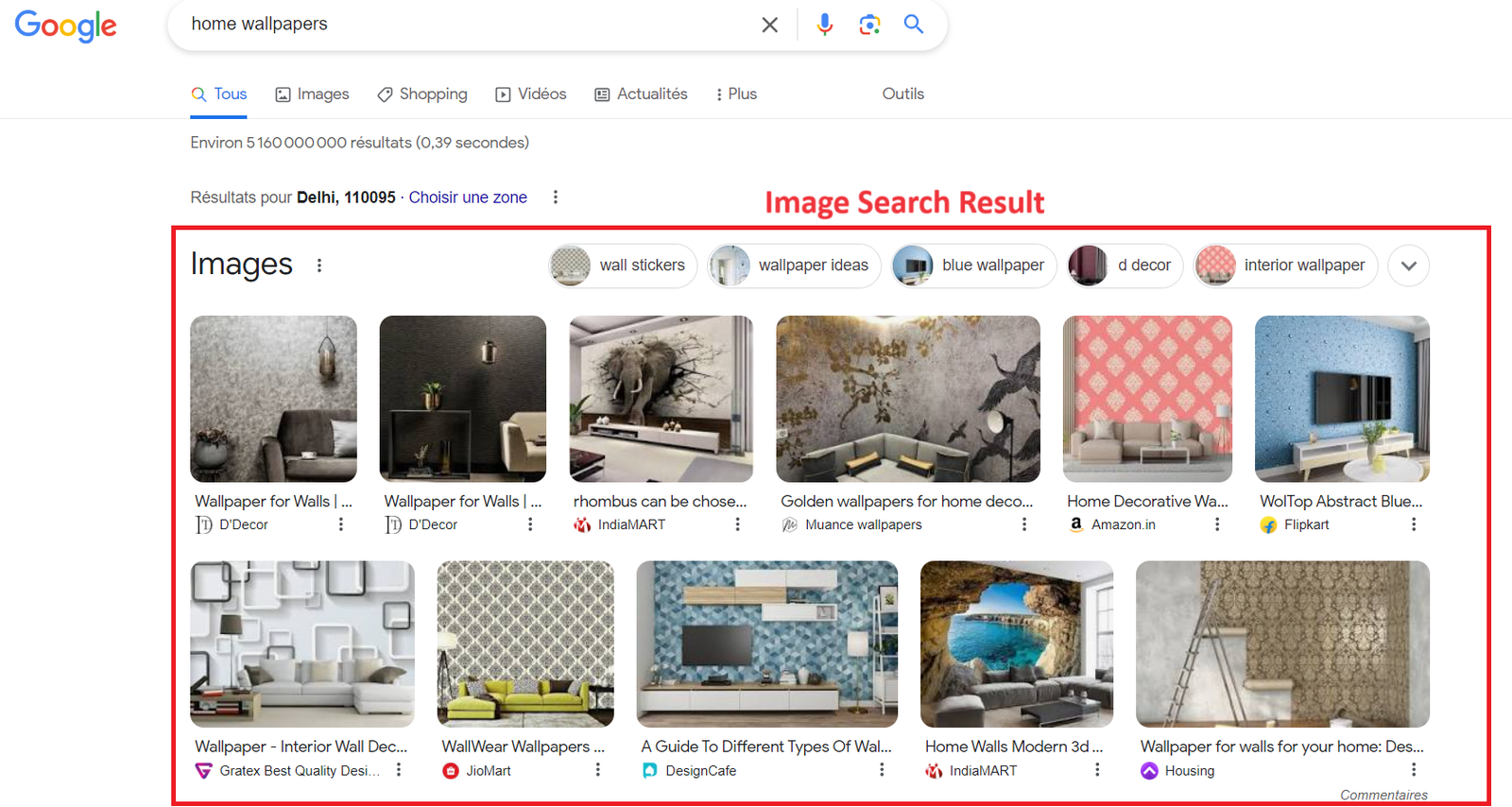Go to the Google logo homepage
Screen dimensions: 1512x807
click(66, 26)
